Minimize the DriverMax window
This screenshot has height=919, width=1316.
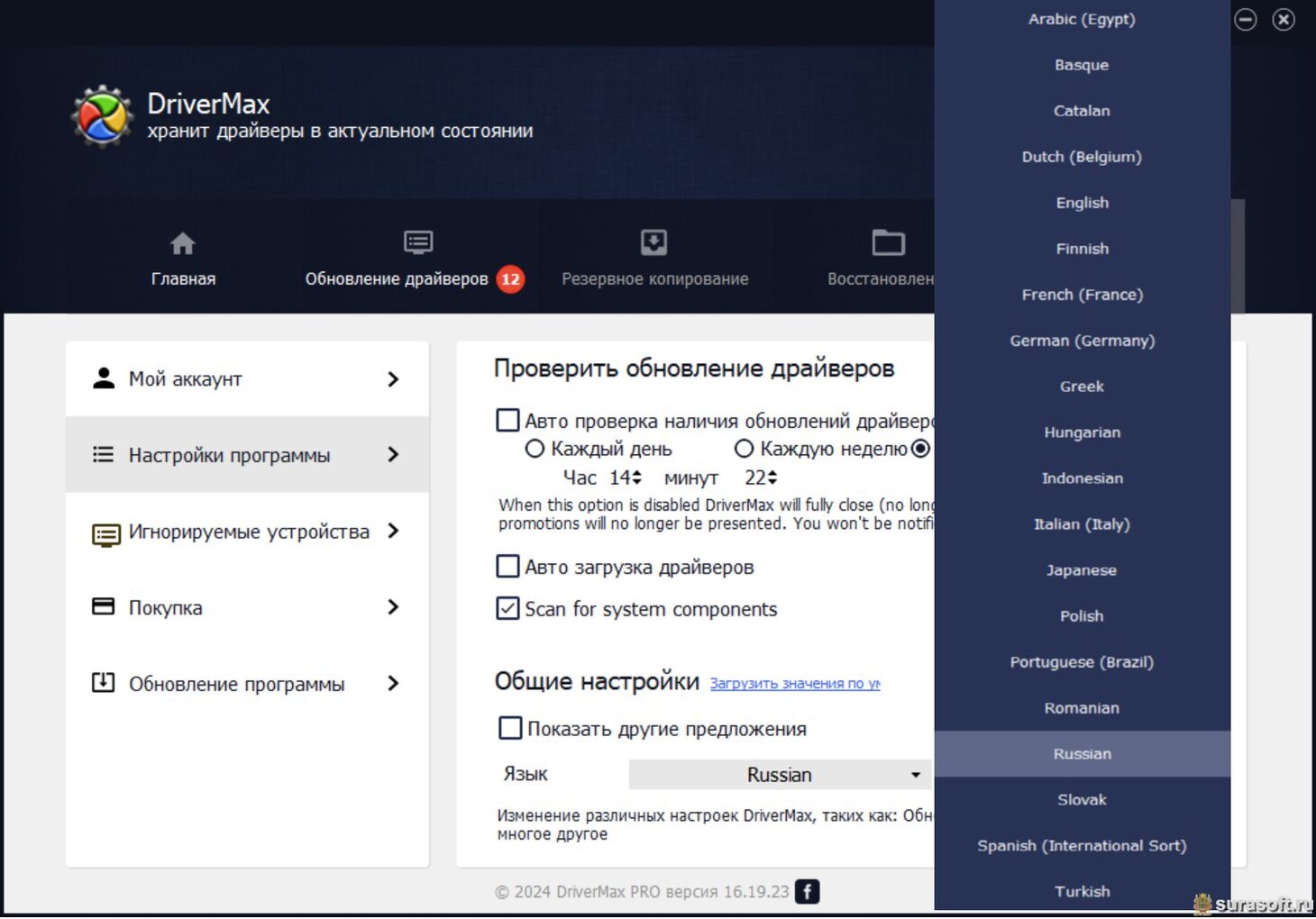1246,19
